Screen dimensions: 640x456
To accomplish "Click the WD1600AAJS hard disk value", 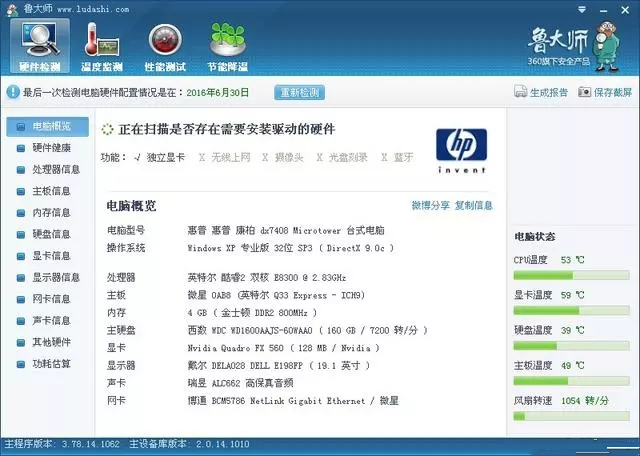I will tap(307, 331).
